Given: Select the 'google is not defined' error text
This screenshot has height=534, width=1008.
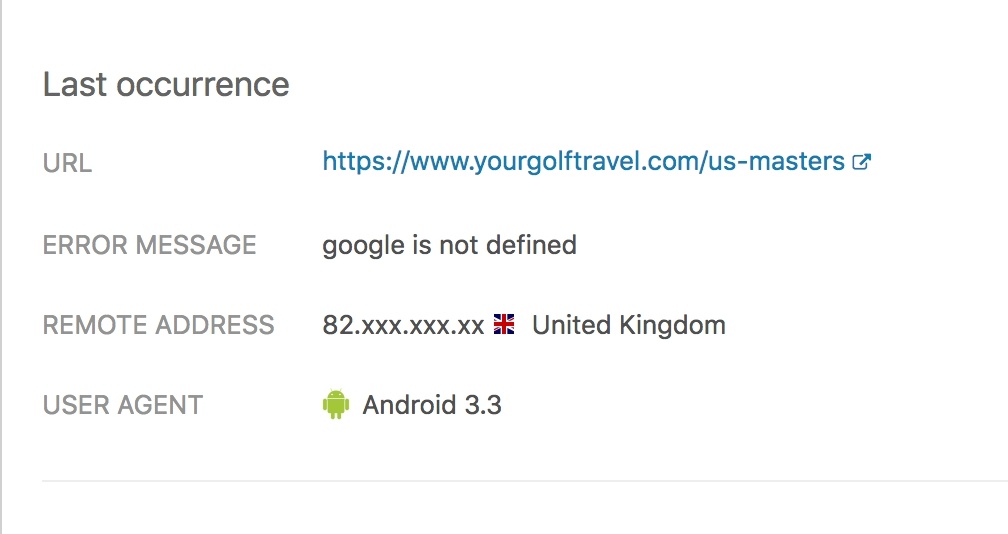Looking at the screenshot, I should (449, 245).
